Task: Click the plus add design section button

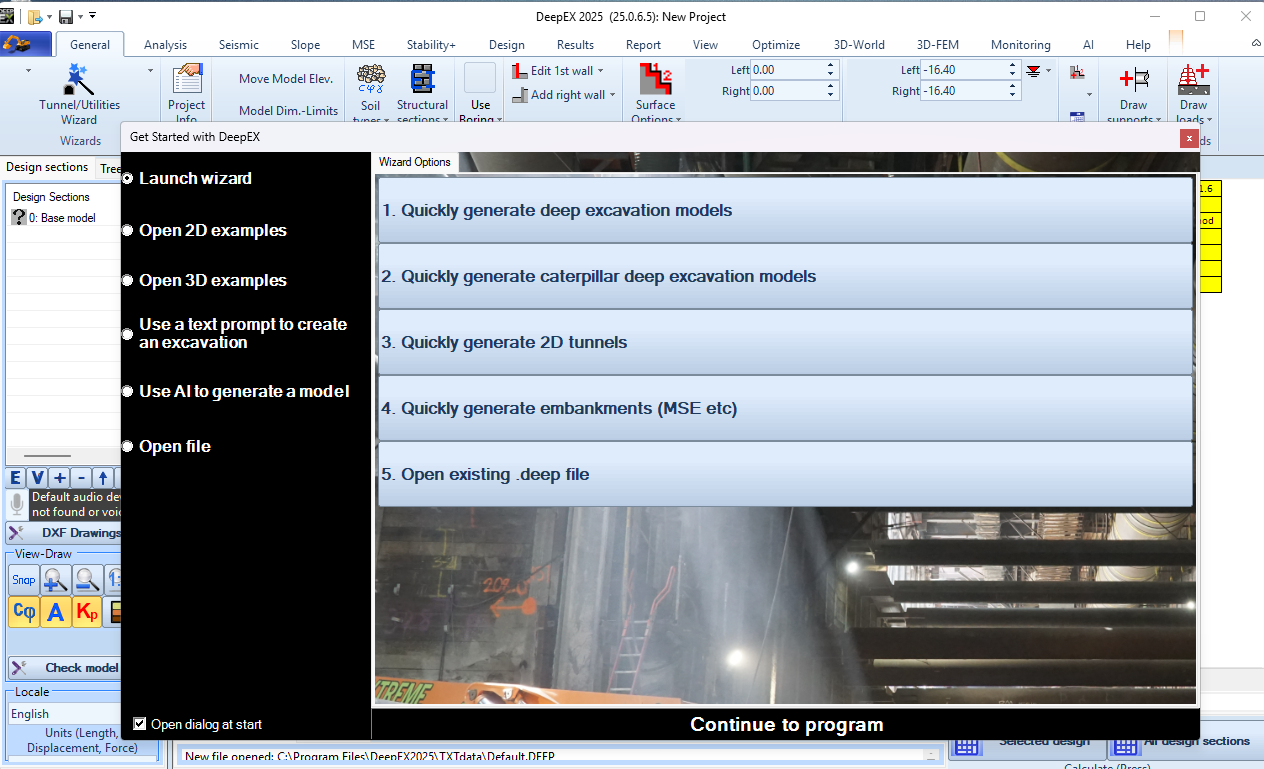Action: tap(59, 478)
